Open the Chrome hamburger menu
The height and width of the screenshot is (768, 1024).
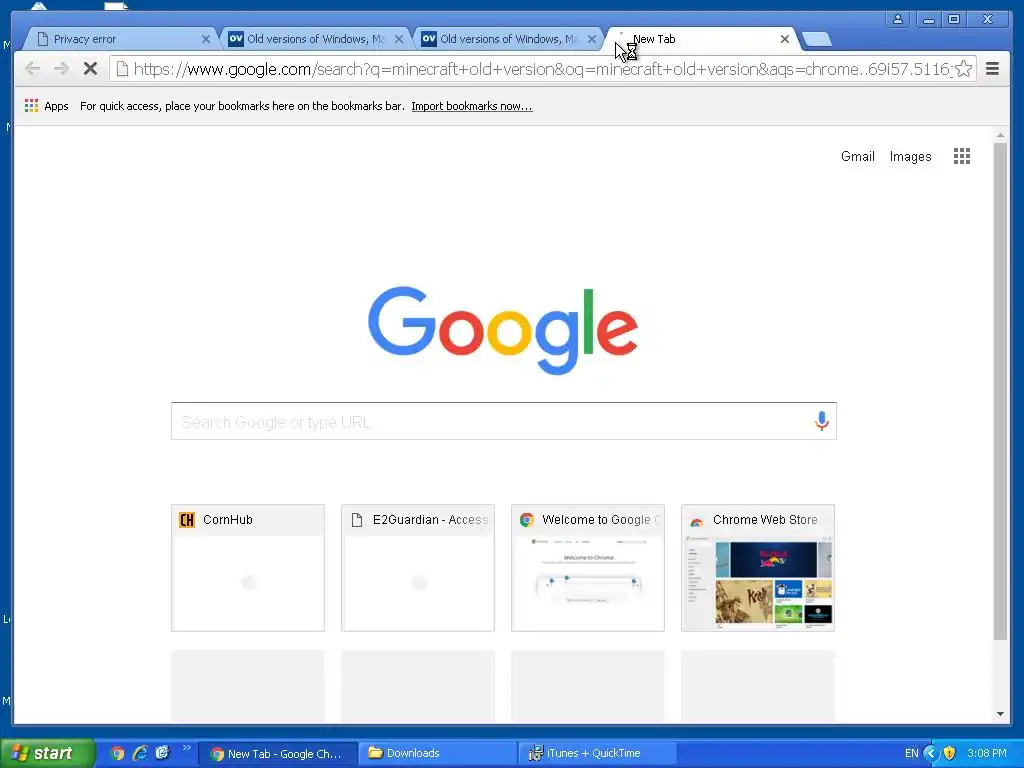click(992, 69)
